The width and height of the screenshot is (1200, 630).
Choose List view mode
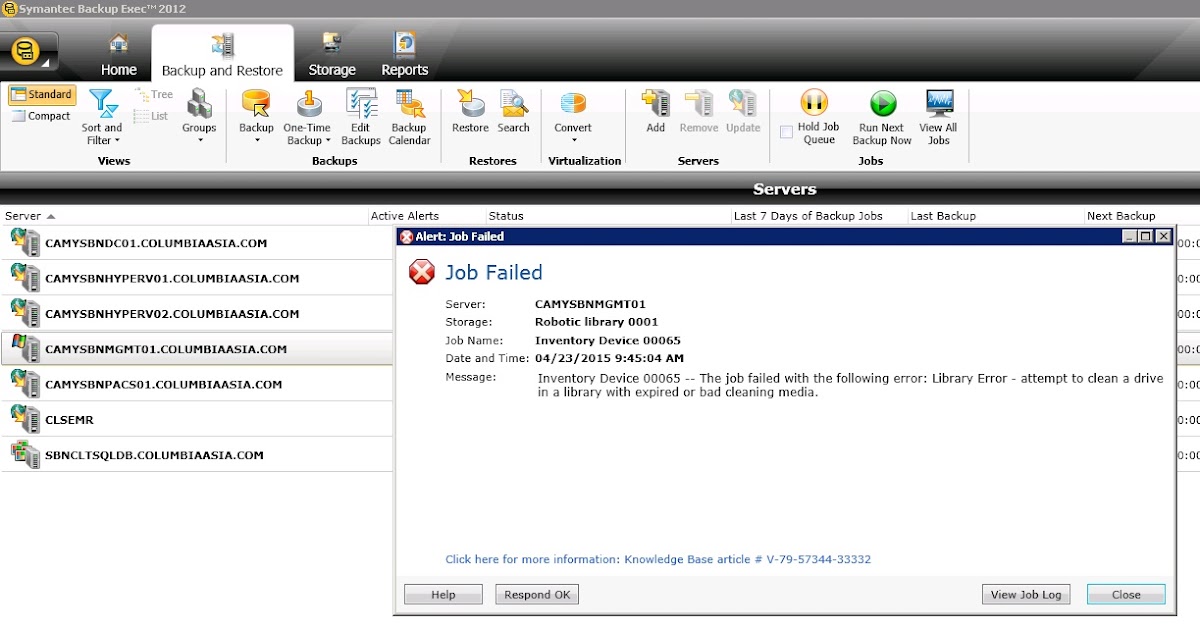pos(152,116)
